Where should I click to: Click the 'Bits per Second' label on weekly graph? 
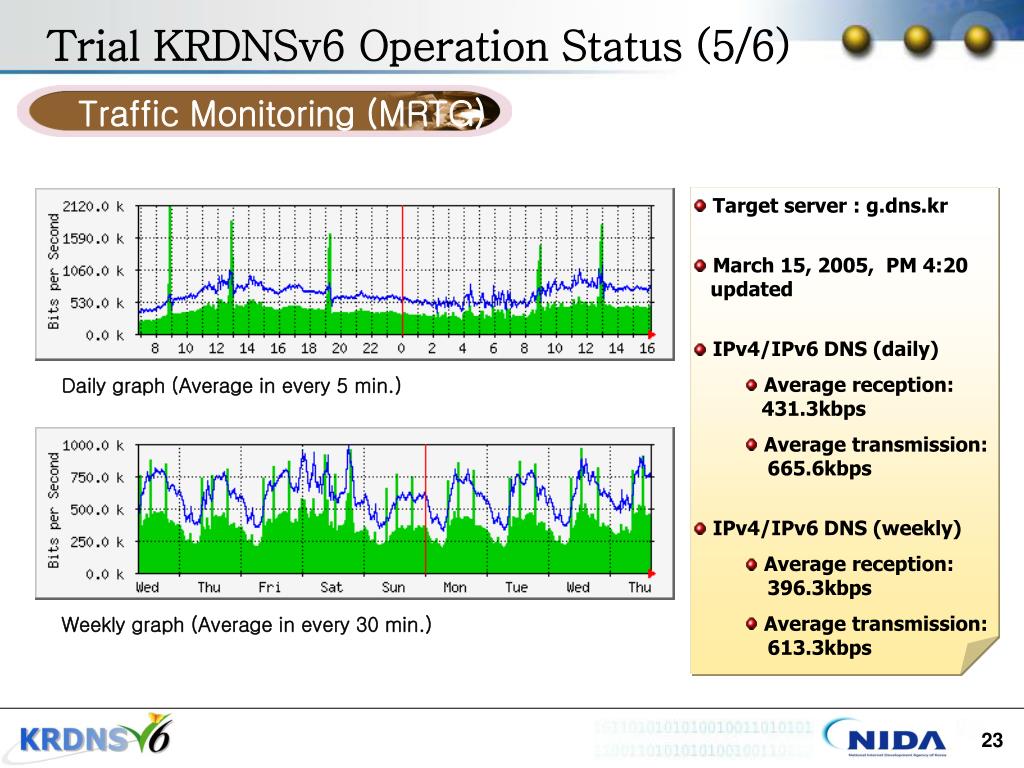(x=54, y=510)
